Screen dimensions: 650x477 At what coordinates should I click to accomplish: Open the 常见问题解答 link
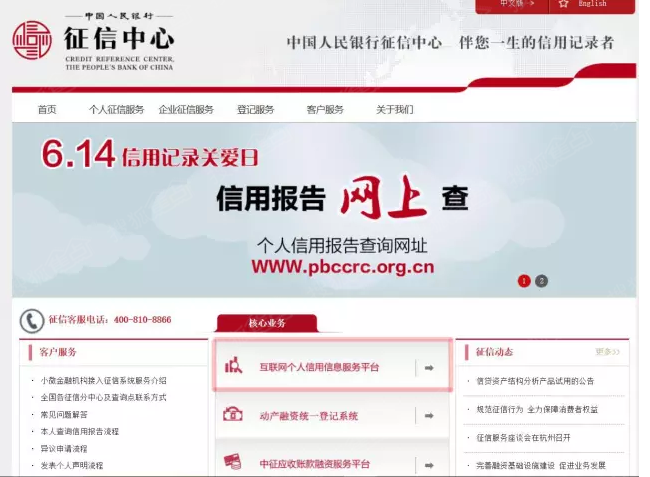[64, 414]
